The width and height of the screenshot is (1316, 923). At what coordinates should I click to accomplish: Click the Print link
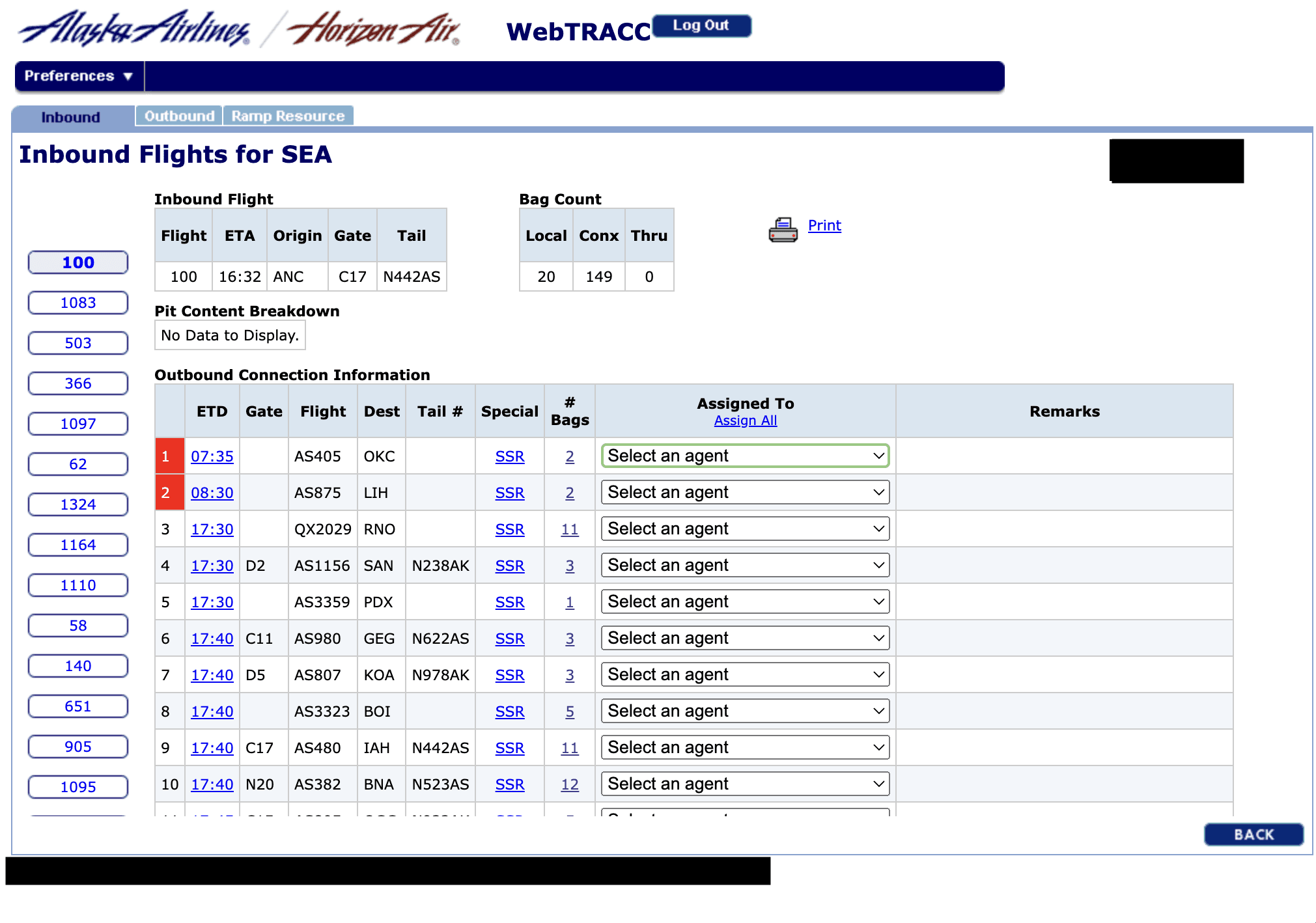(x=824, y=225)
